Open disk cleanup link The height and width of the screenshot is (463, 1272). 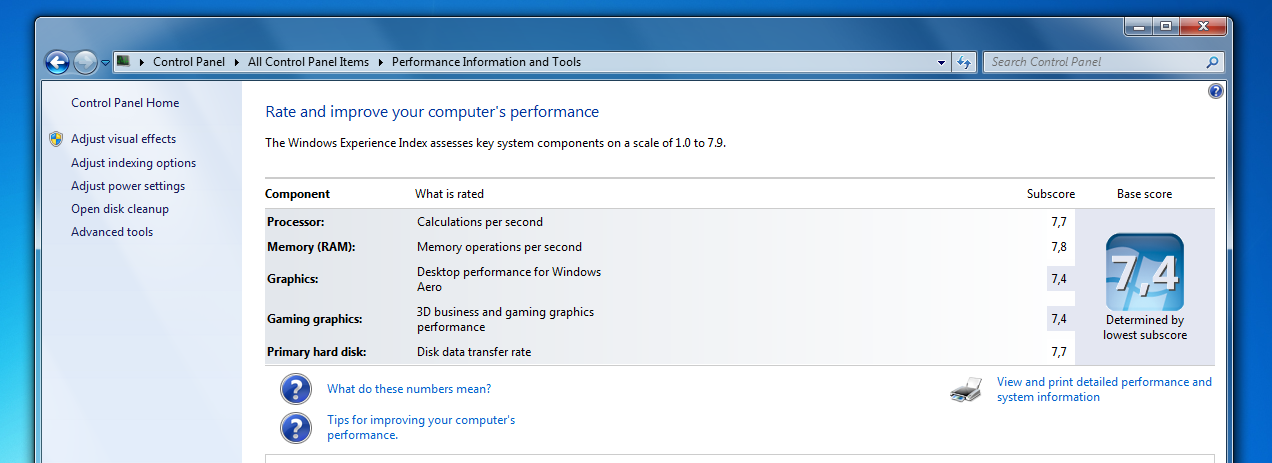pyautogui.click(x=120, y=209)
